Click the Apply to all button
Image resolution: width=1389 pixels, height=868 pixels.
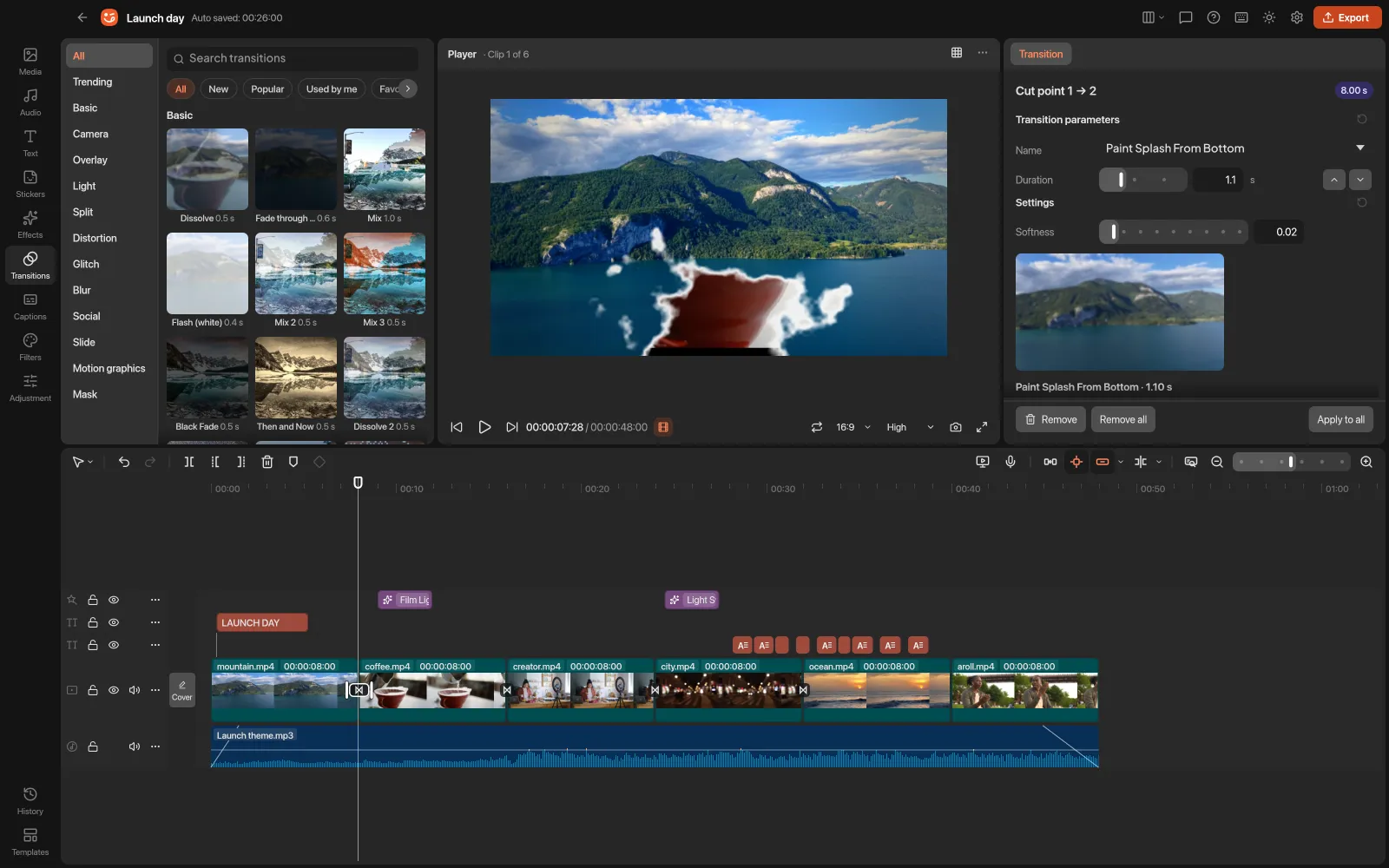tap(1340, 419)
